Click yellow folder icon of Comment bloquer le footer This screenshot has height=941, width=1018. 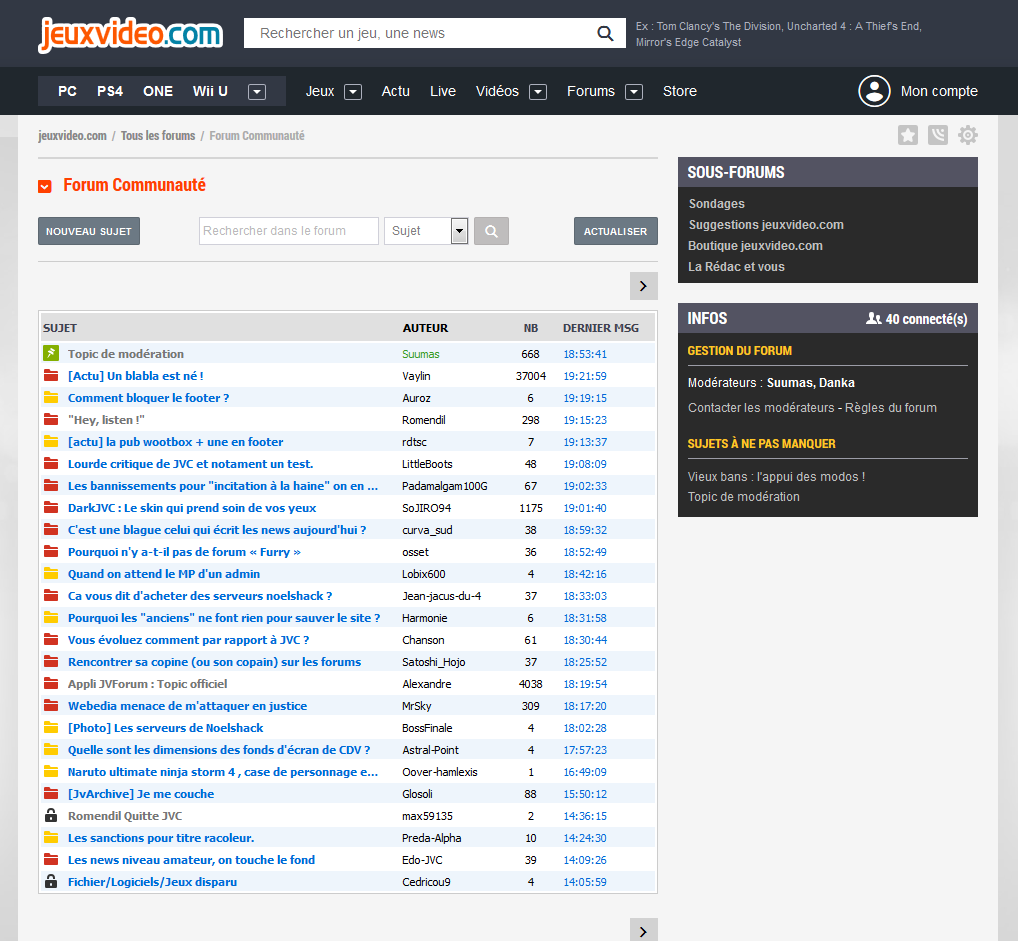click(x=51, y=397)
